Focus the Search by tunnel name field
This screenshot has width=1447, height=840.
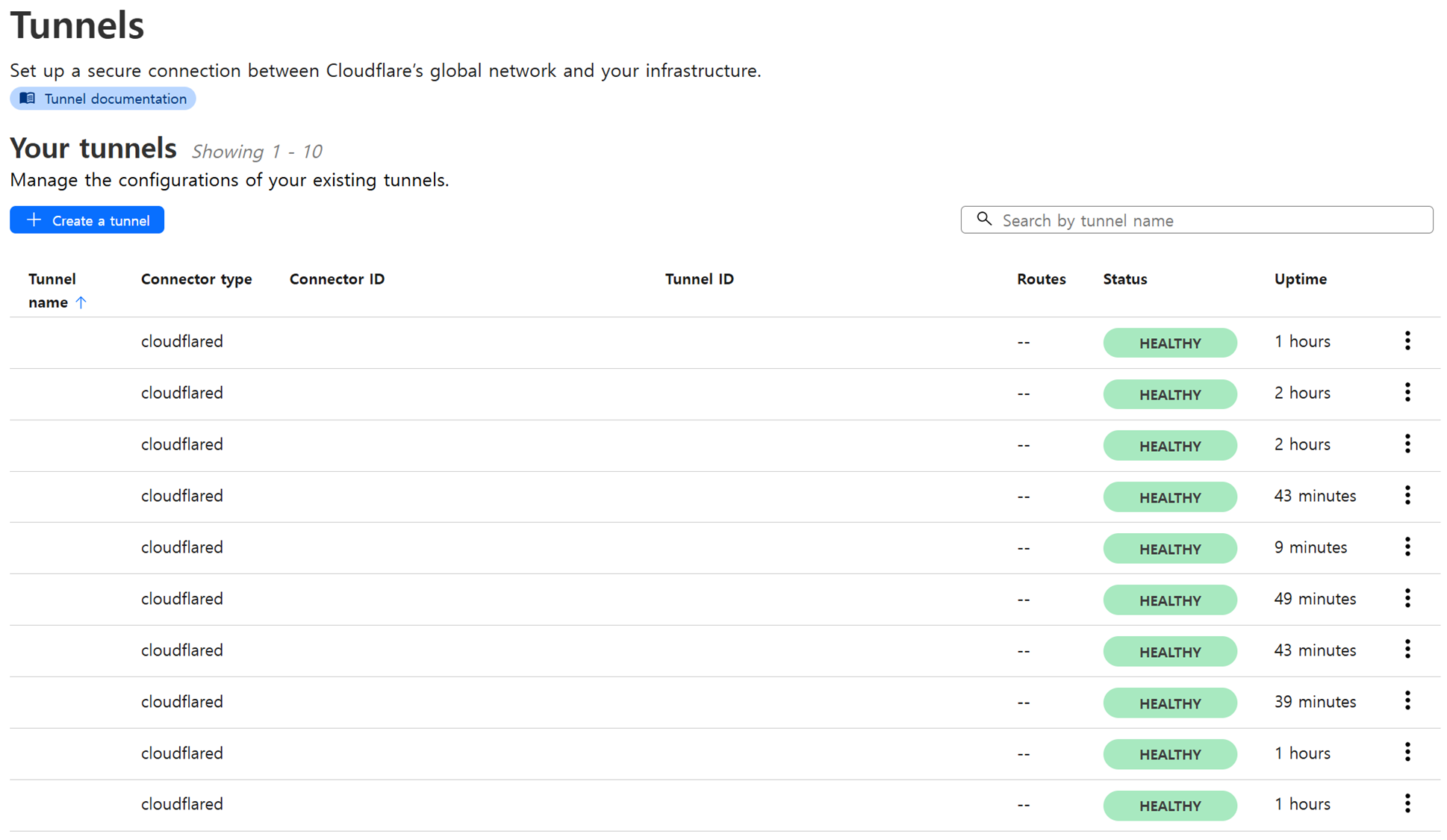(1210, 220)
